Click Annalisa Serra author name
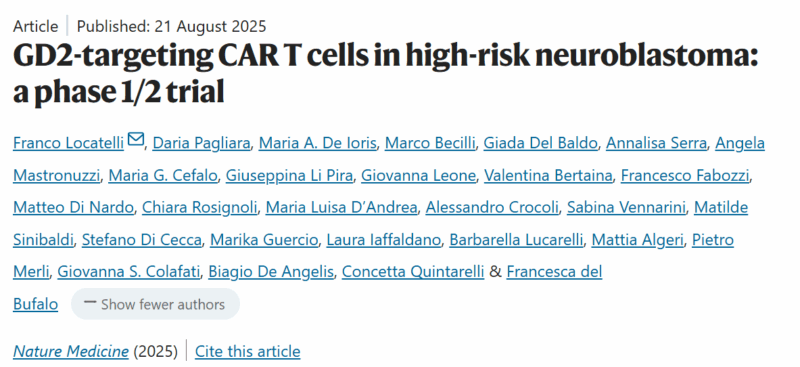The width and height of the screenshot is (800, 367). click(656, 143)
